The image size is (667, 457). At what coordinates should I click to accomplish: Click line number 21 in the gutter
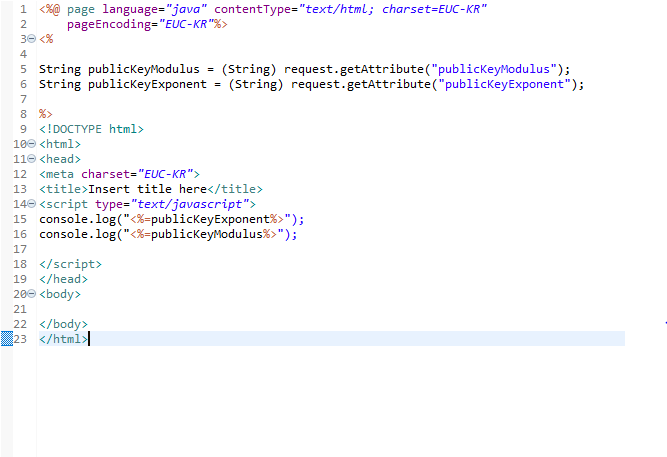pyautogui.click(x=20, y=309)
